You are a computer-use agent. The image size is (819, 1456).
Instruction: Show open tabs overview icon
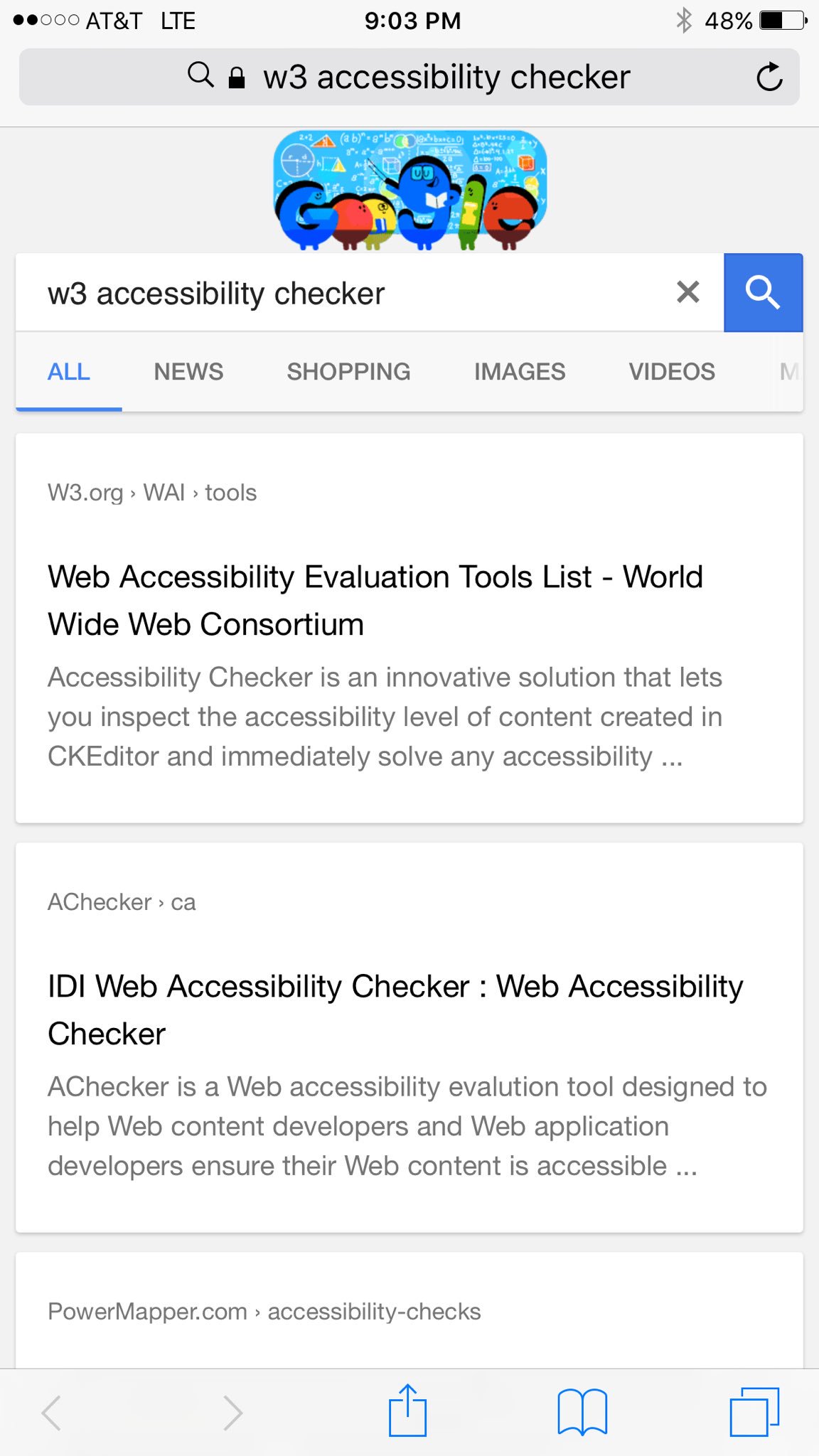pos(754,1412)
